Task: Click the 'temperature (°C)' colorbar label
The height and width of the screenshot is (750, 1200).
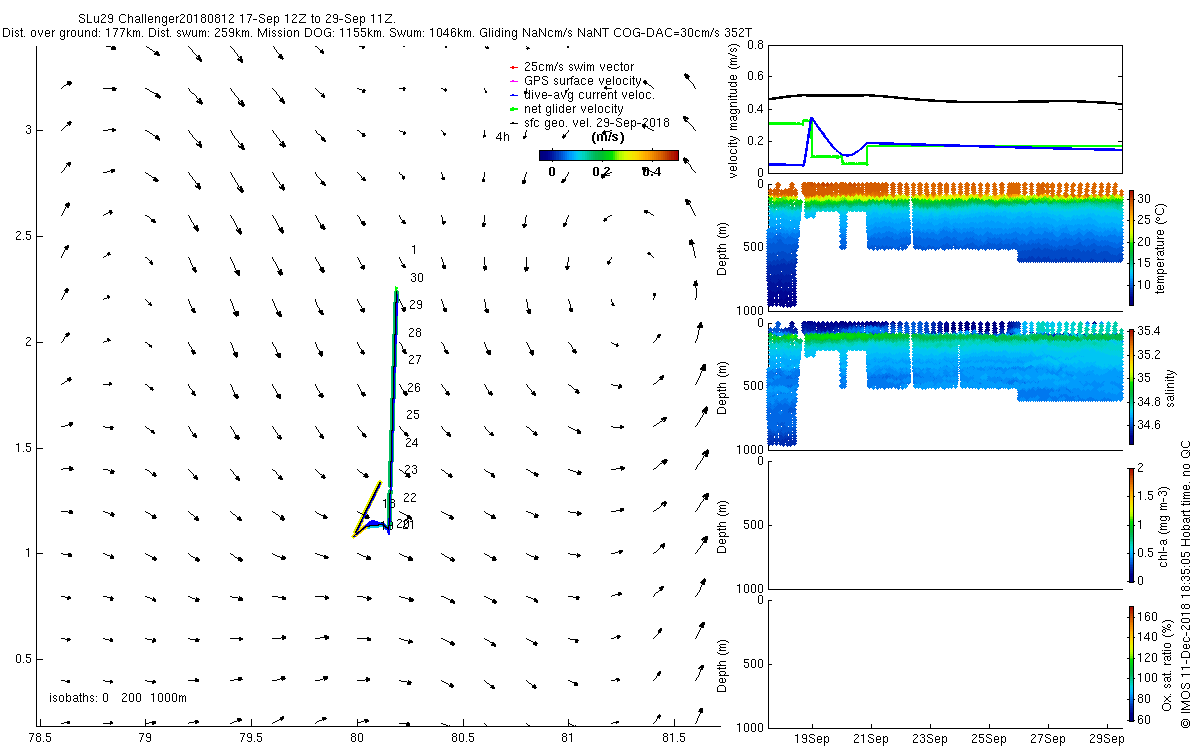Action: click(1161, 247)
